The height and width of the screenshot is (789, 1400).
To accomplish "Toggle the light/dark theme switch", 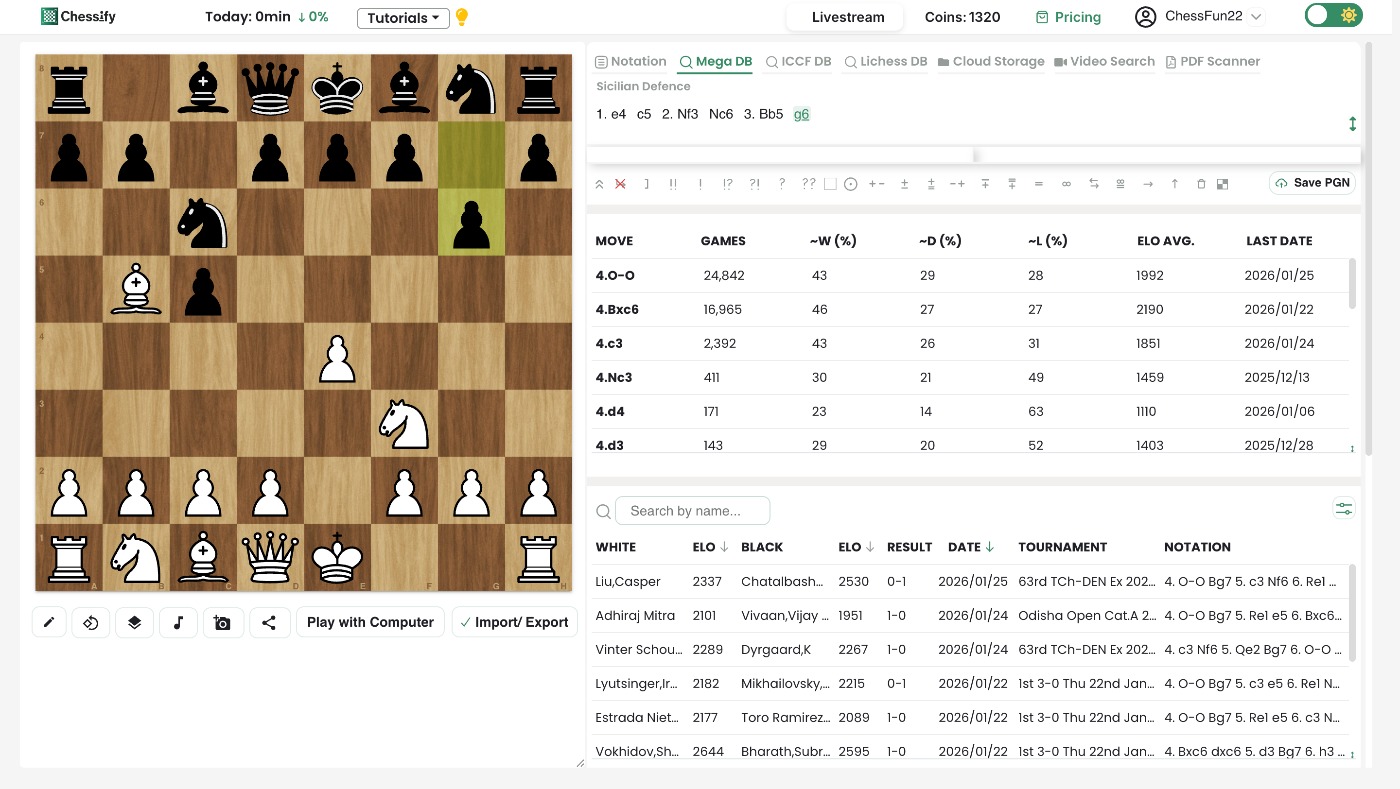I will [x=1333, y=16].
